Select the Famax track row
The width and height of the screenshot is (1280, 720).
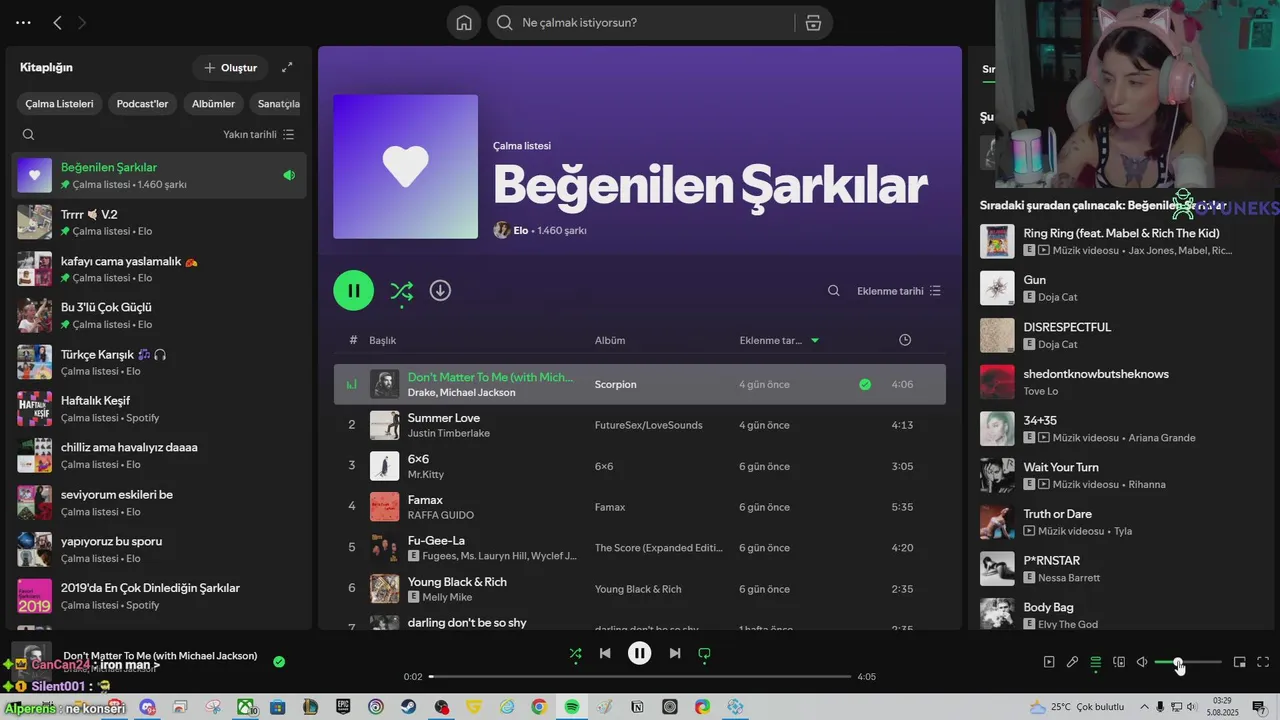640,507
